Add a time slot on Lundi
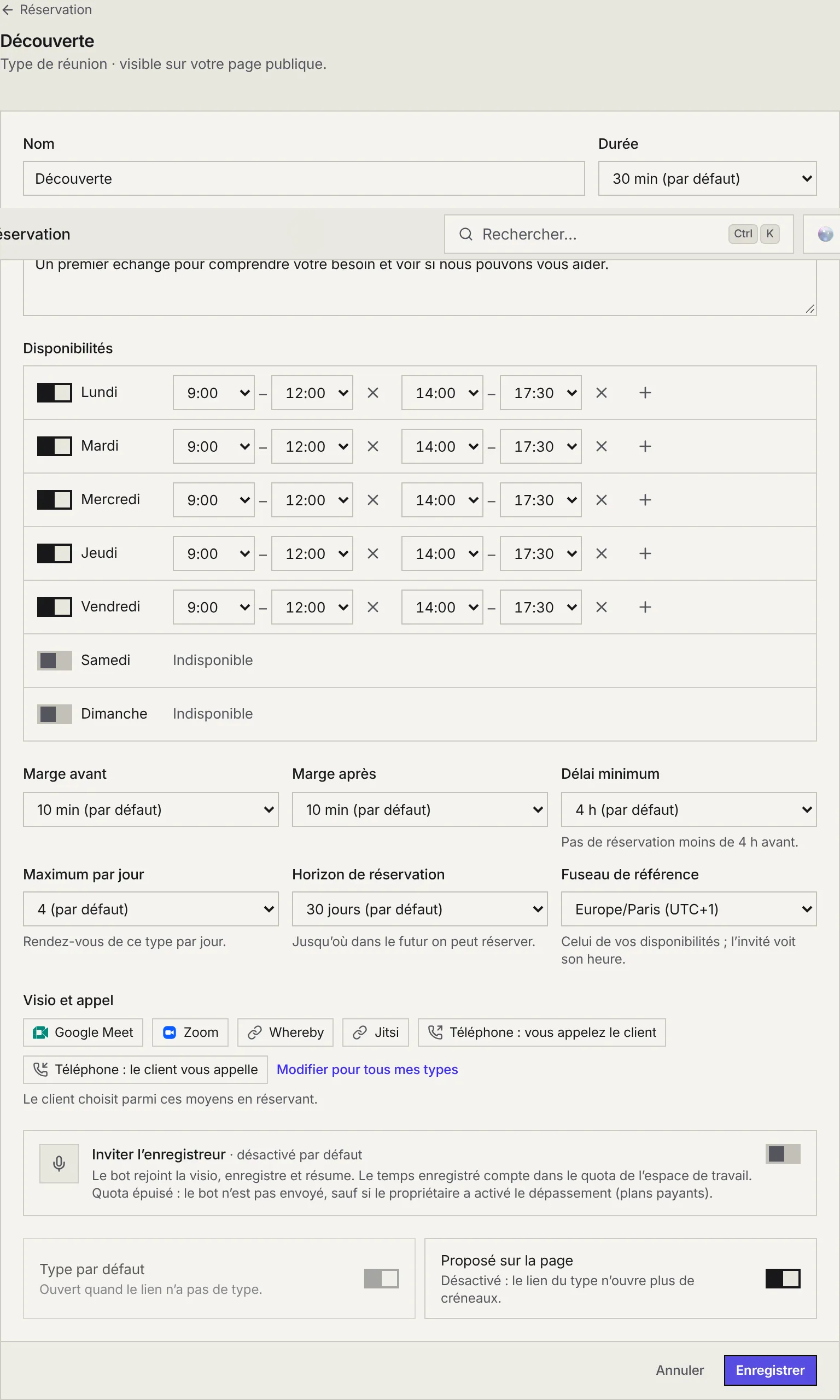The height and width of the screenshot is (1400, 840). coord(645,393)
